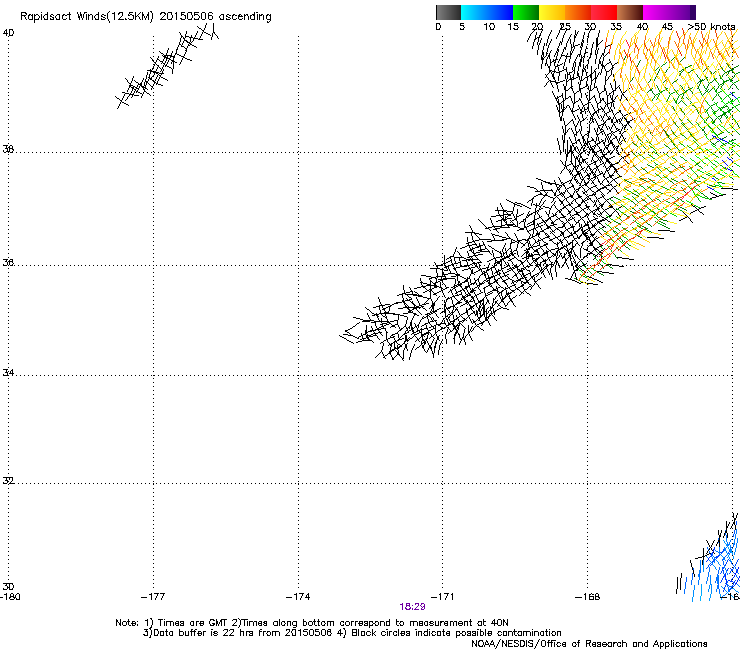Click the small black wind barb cluster near -177, 39
This screenshot has height=650, width=740.
coord(168,65)
